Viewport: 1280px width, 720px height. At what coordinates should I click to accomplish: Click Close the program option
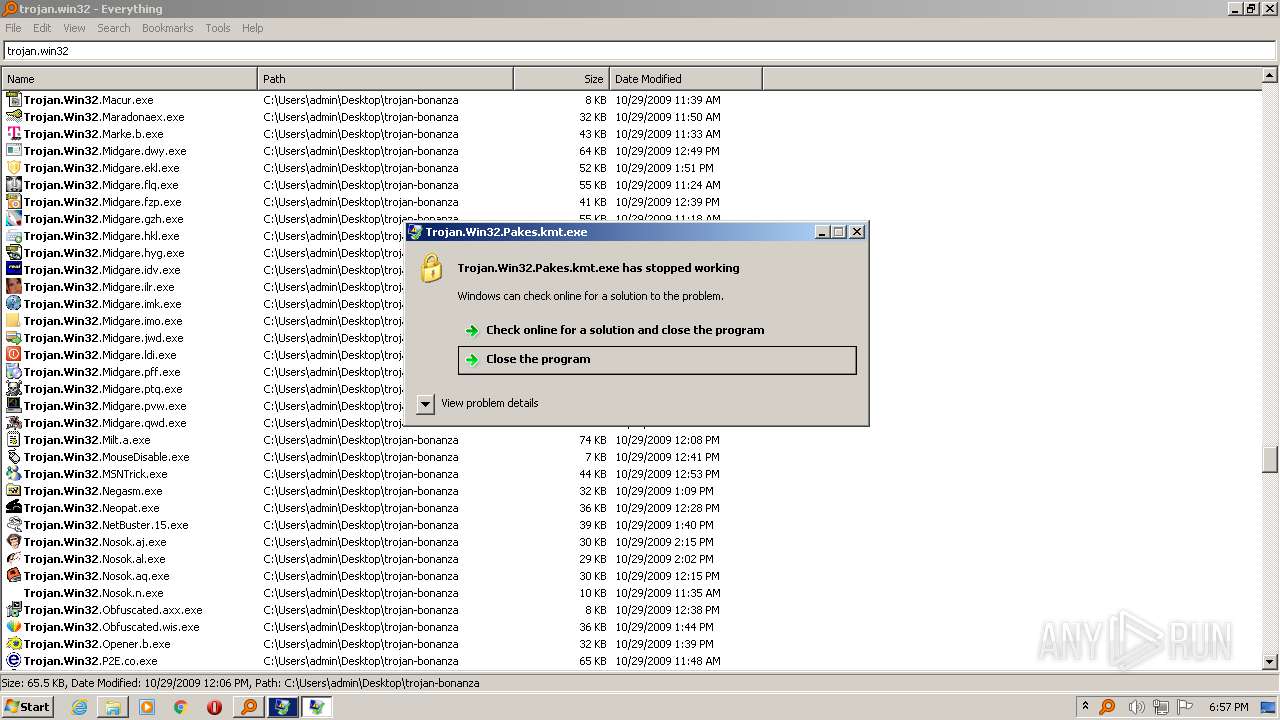click(x=657, y=360)
